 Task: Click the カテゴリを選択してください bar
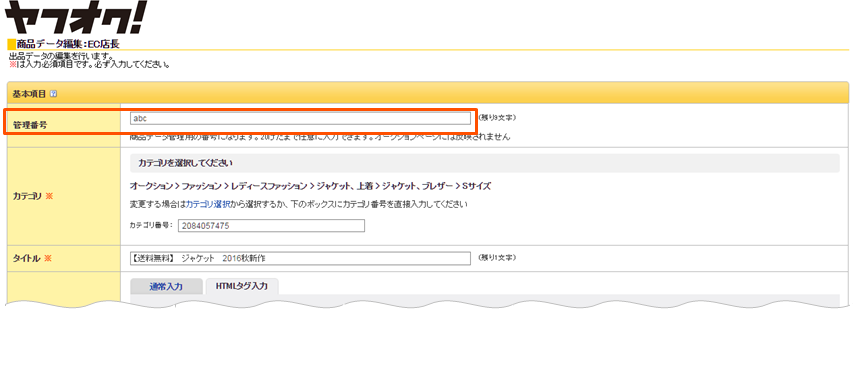[484, 163]
